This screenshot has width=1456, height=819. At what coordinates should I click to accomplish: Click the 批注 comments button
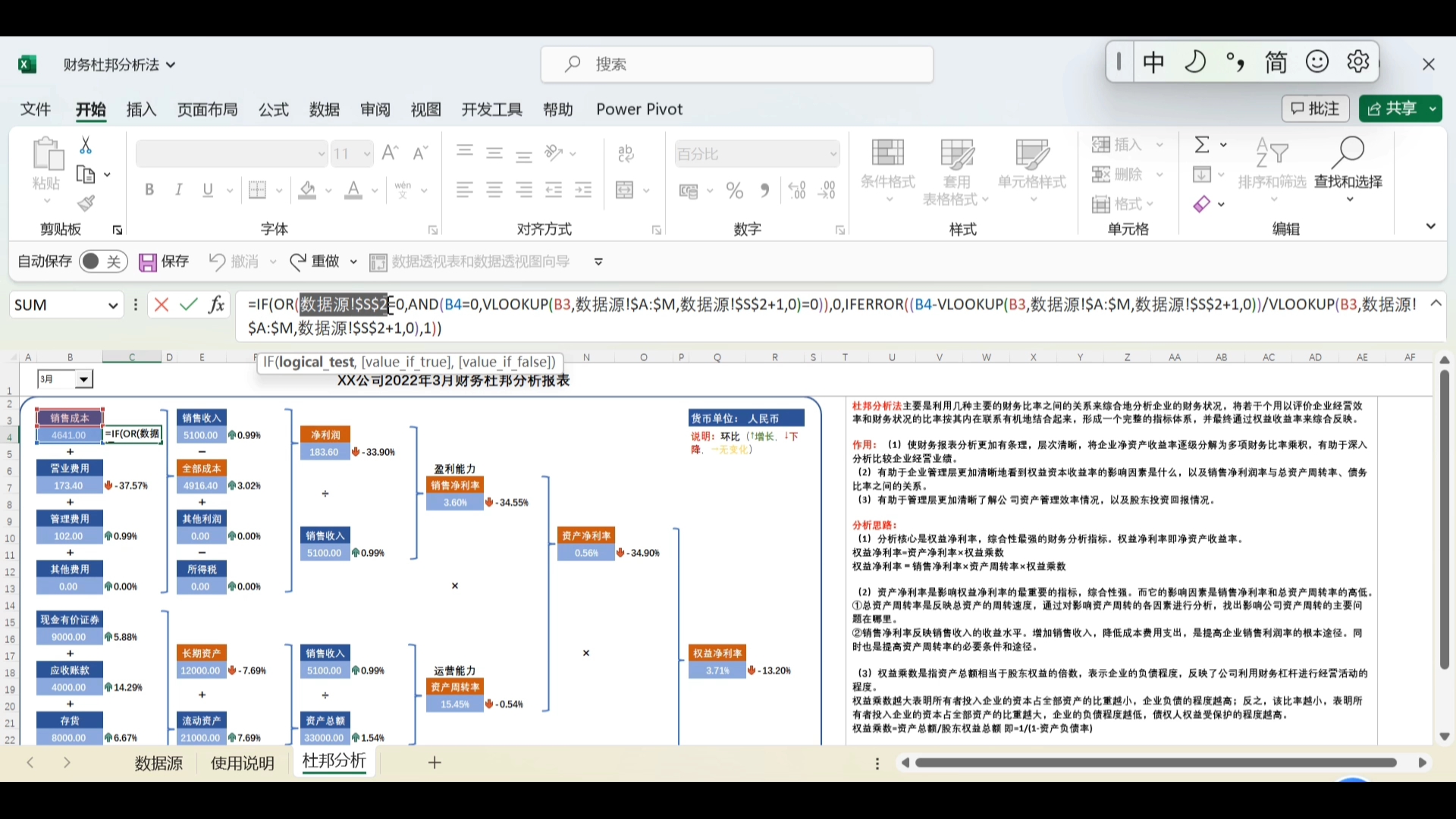click(1316, 109)
